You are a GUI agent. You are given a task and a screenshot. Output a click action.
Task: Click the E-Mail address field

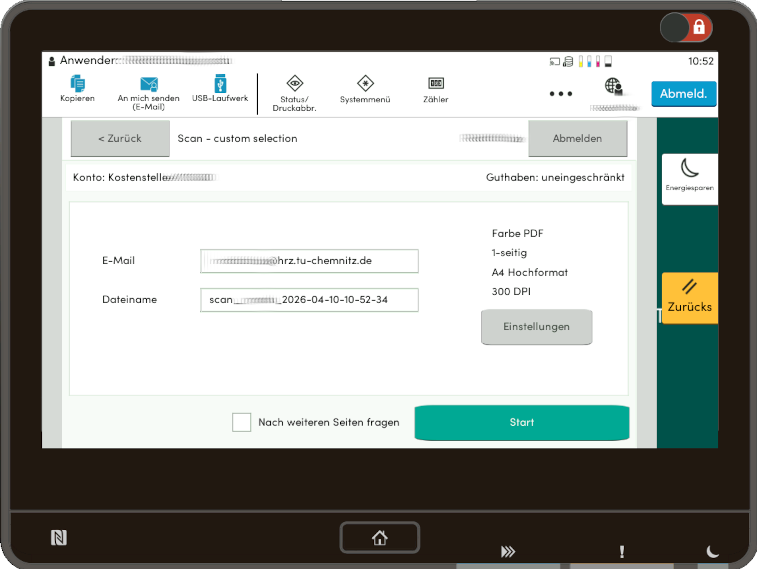[x=309, y=261]
